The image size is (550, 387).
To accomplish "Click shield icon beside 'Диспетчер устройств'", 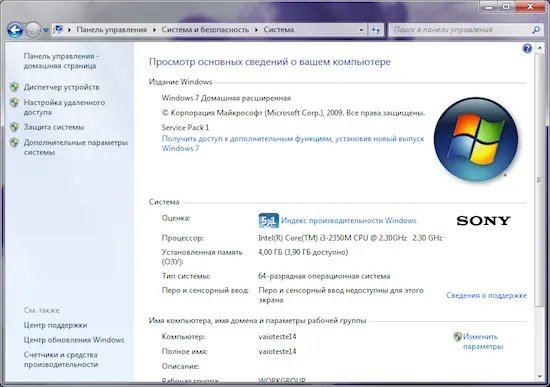I will (x=14, y=87).
